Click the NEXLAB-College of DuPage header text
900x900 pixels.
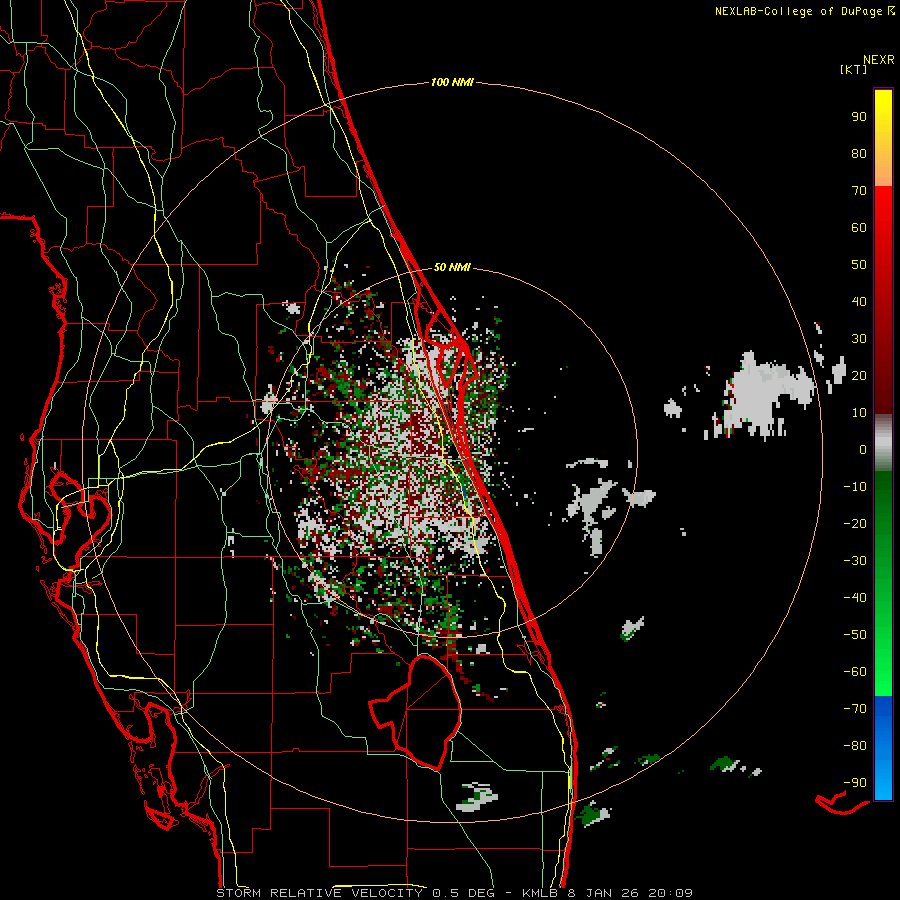798,11
